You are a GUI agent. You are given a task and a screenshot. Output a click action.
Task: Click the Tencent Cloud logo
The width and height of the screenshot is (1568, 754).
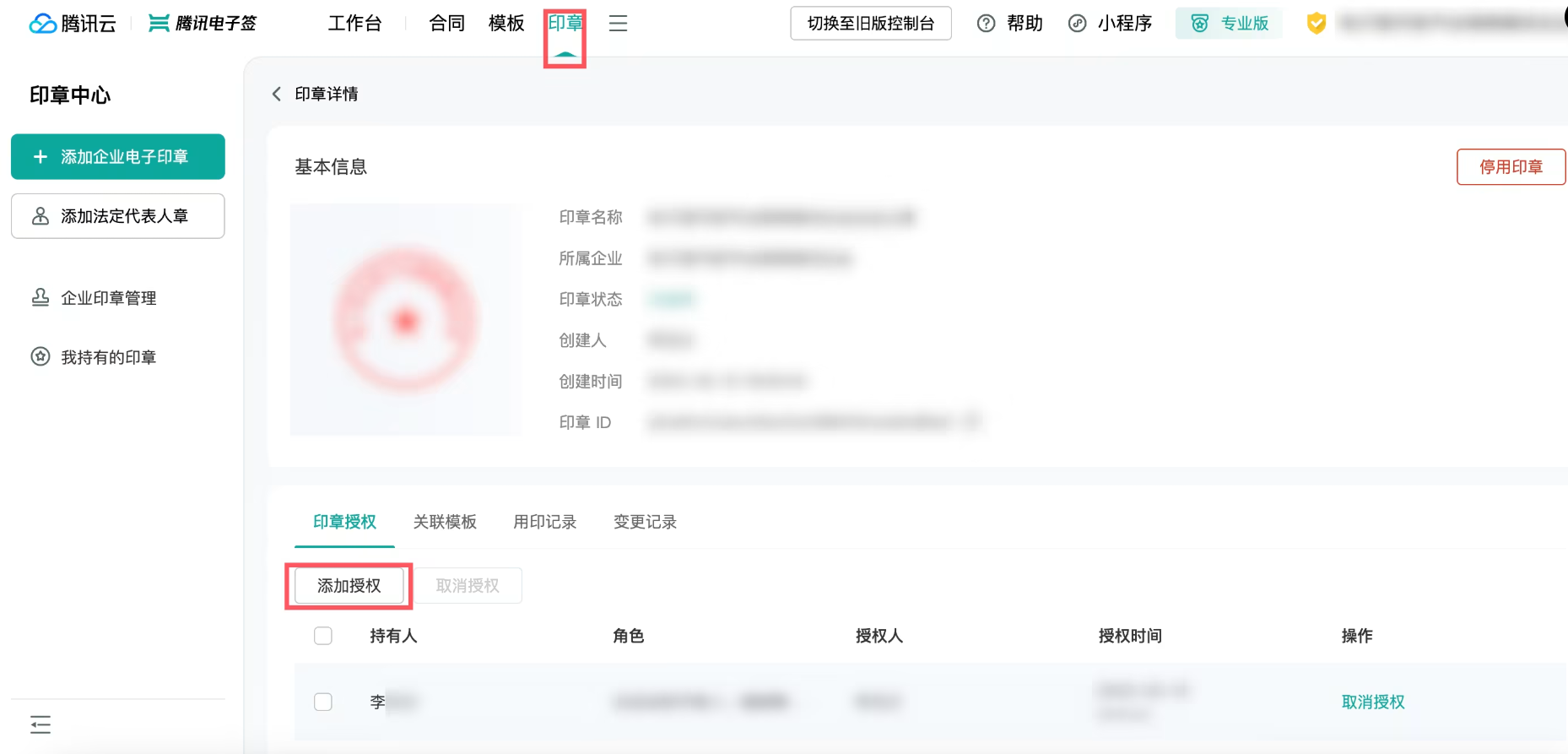pos(73,23)
